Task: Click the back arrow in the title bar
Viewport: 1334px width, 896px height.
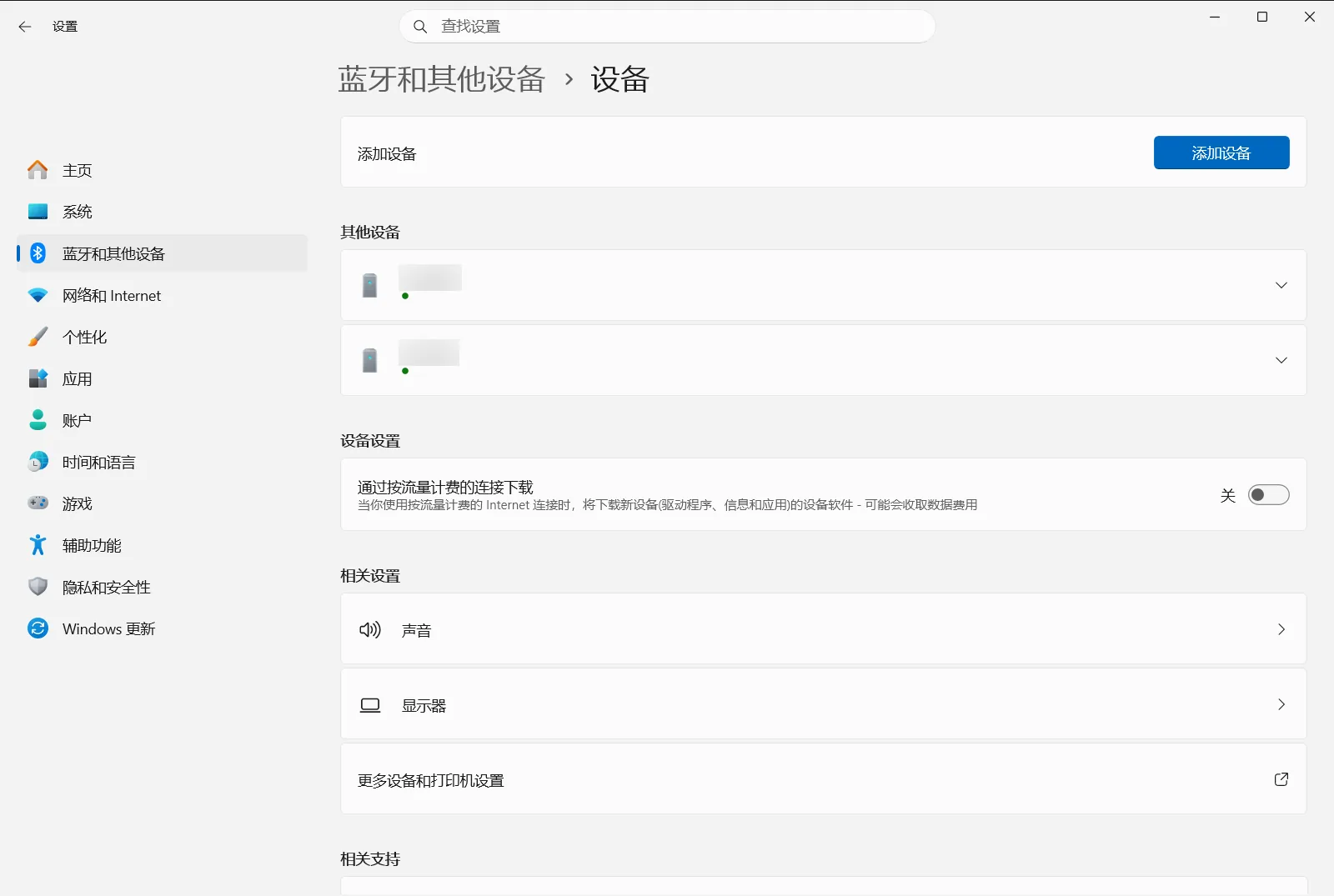Action: (x=25, y=27)
